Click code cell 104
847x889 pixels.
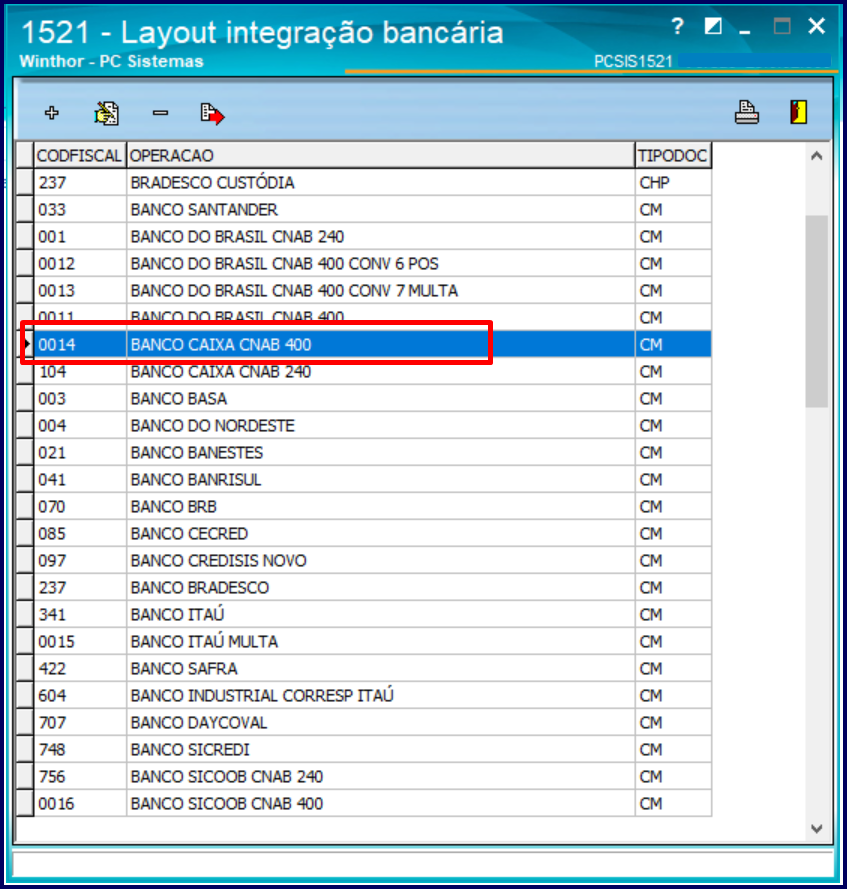(81, 372)
